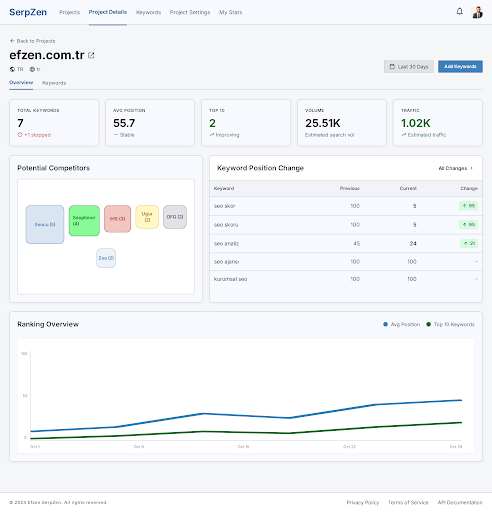The height and width of the screenshot is (512, 492).
Task: Go Back to Projects
Action: [x=33, y=41]
